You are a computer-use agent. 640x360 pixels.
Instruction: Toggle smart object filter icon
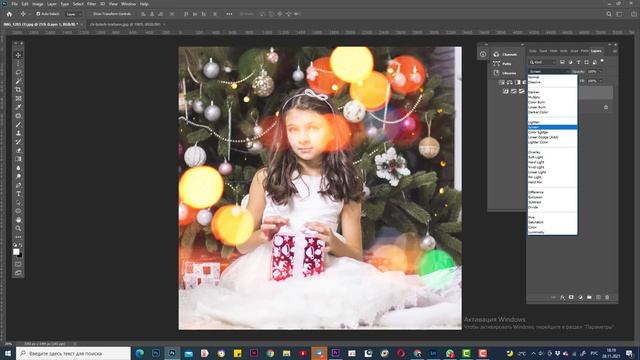594,62
